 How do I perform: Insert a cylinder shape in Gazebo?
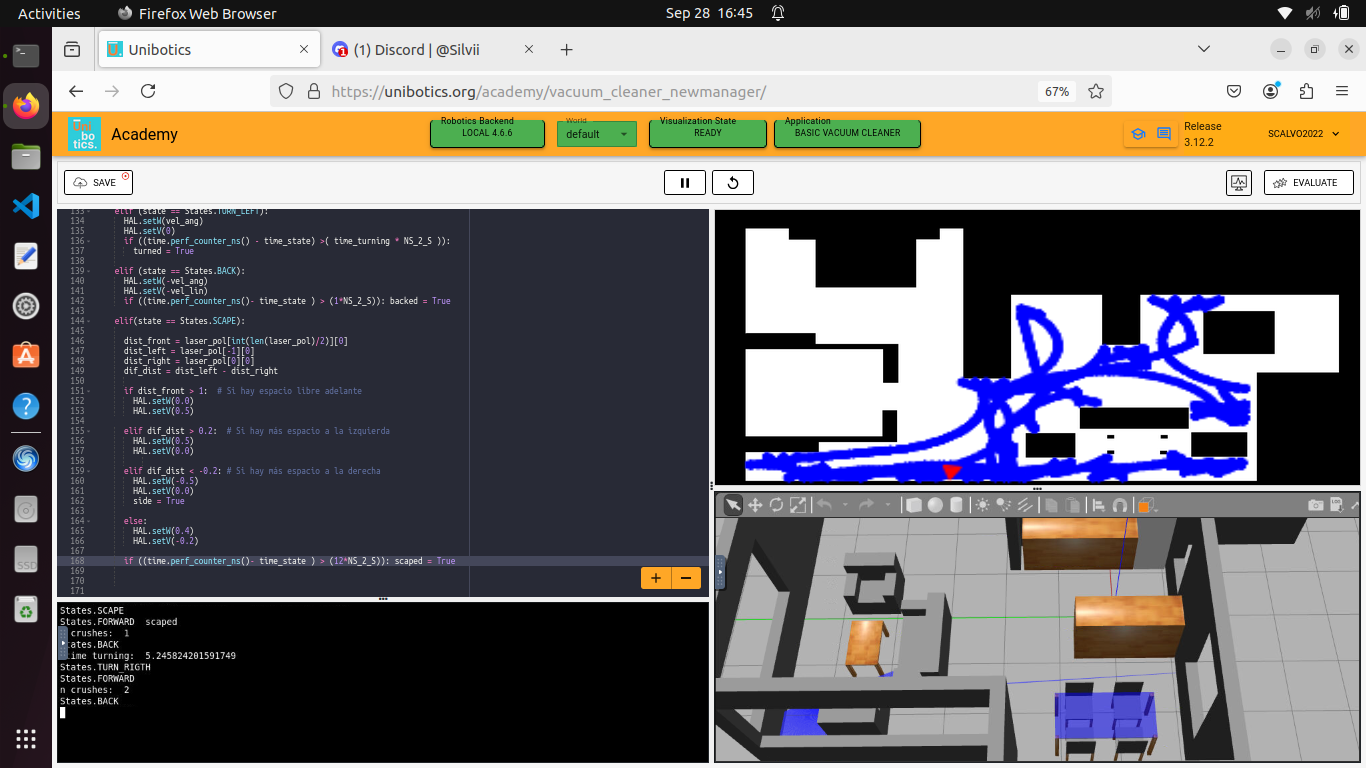click(956, 505)
